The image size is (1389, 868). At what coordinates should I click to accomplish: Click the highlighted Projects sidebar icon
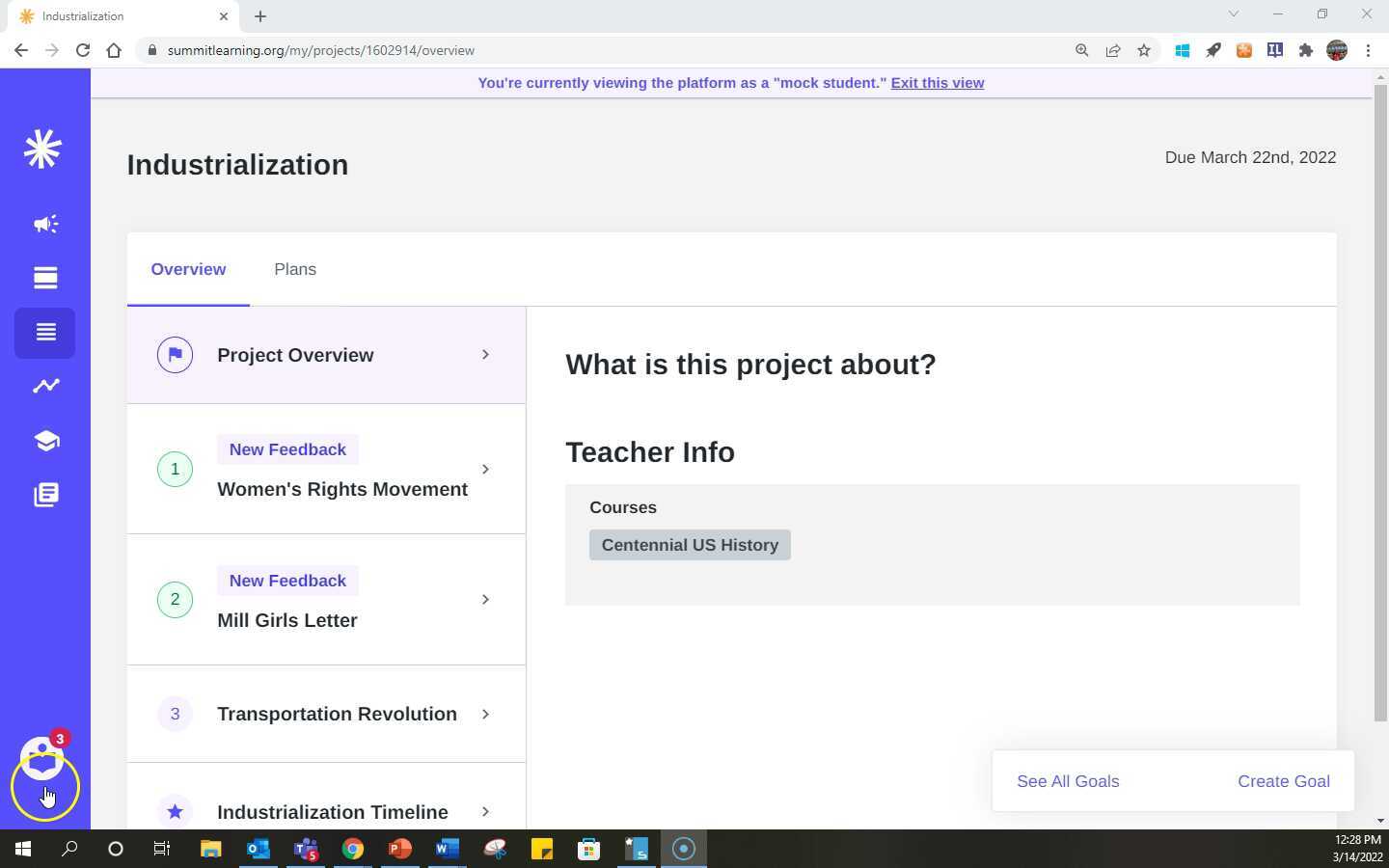click(x=44, y=332)
